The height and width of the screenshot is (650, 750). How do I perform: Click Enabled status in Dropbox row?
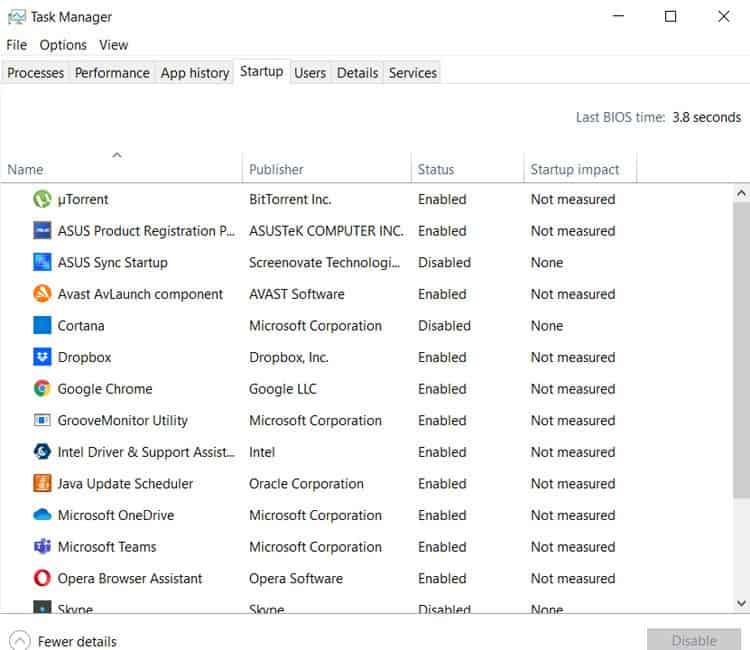[x=442, y=357]
